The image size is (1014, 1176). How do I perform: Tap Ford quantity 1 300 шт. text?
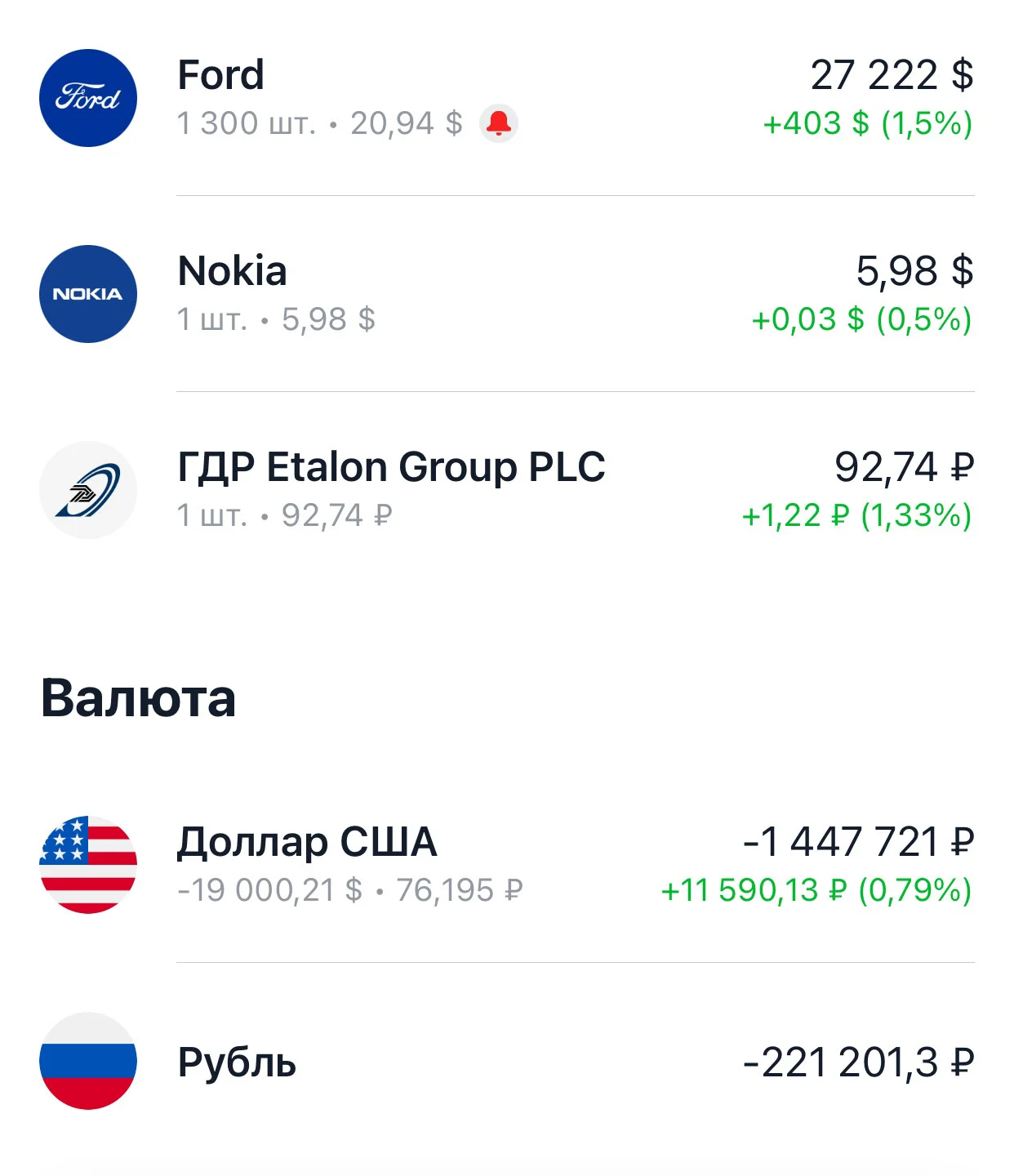[247, 123]
